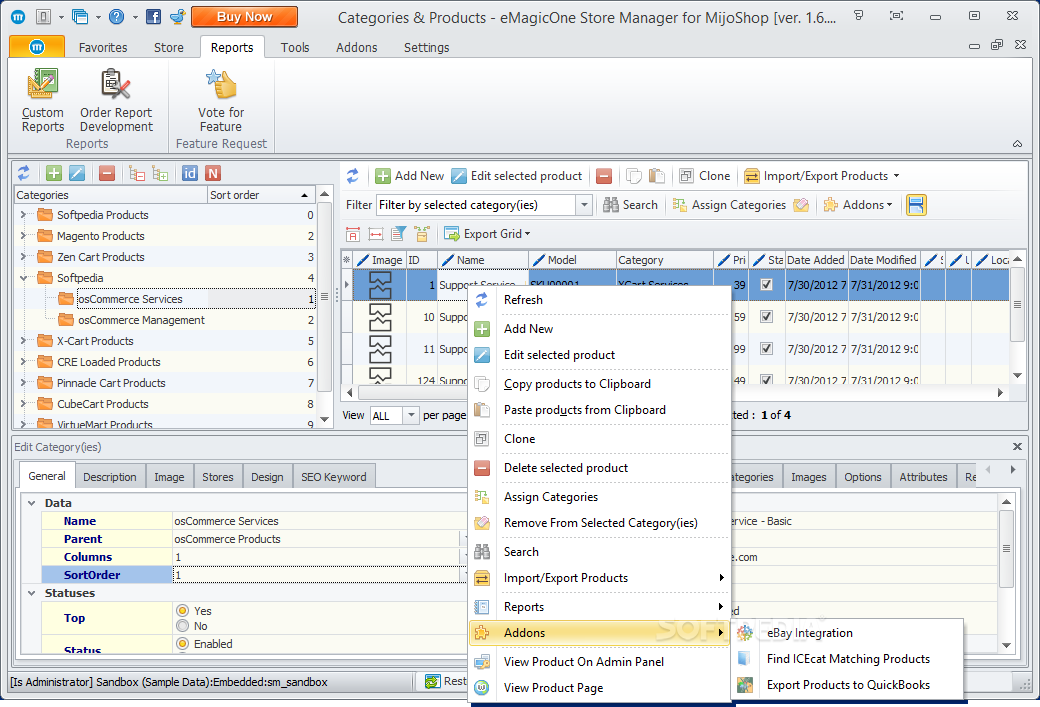Click the blue save layout icon

tap(916, 205)
